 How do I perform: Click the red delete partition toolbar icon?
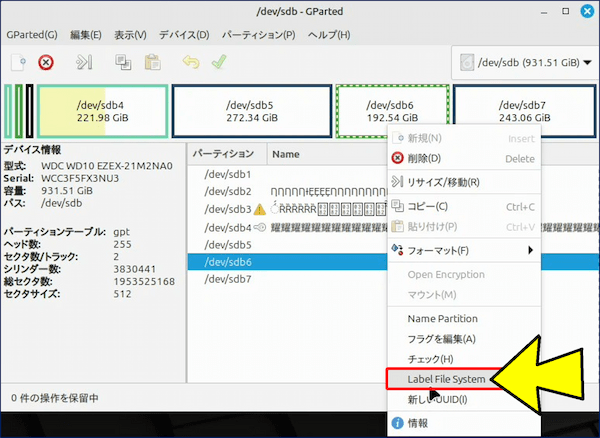46,62
